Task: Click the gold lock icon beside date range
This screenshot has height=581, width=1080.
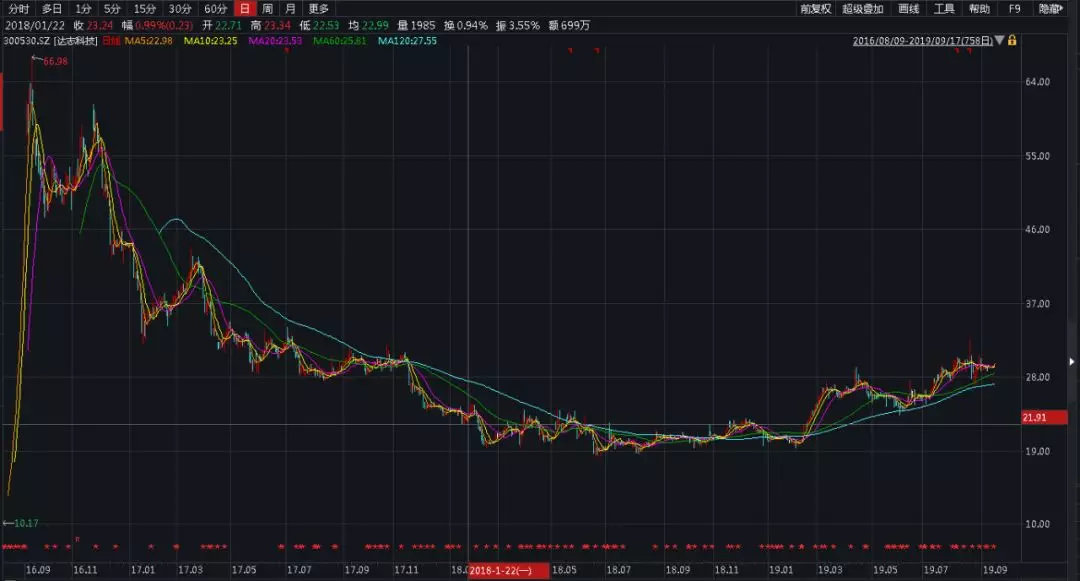Action: (x=1012, y=41)
